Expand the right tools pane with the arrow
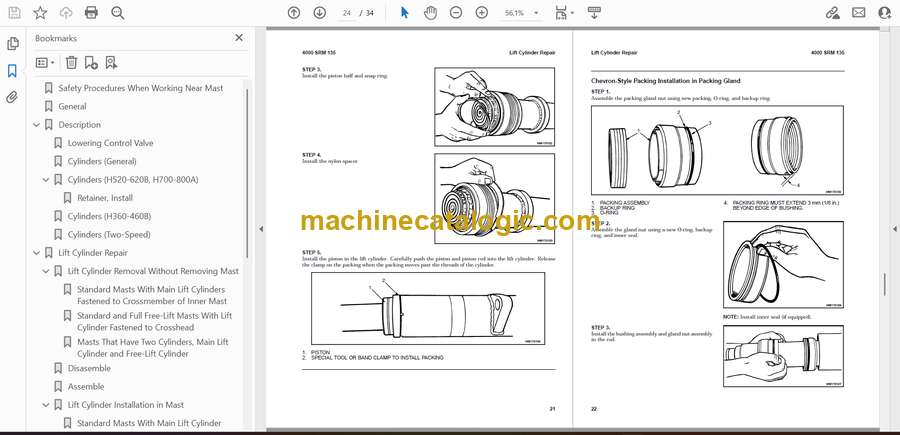900x435 pixels. pyautogui.click(x=894, y=229)
